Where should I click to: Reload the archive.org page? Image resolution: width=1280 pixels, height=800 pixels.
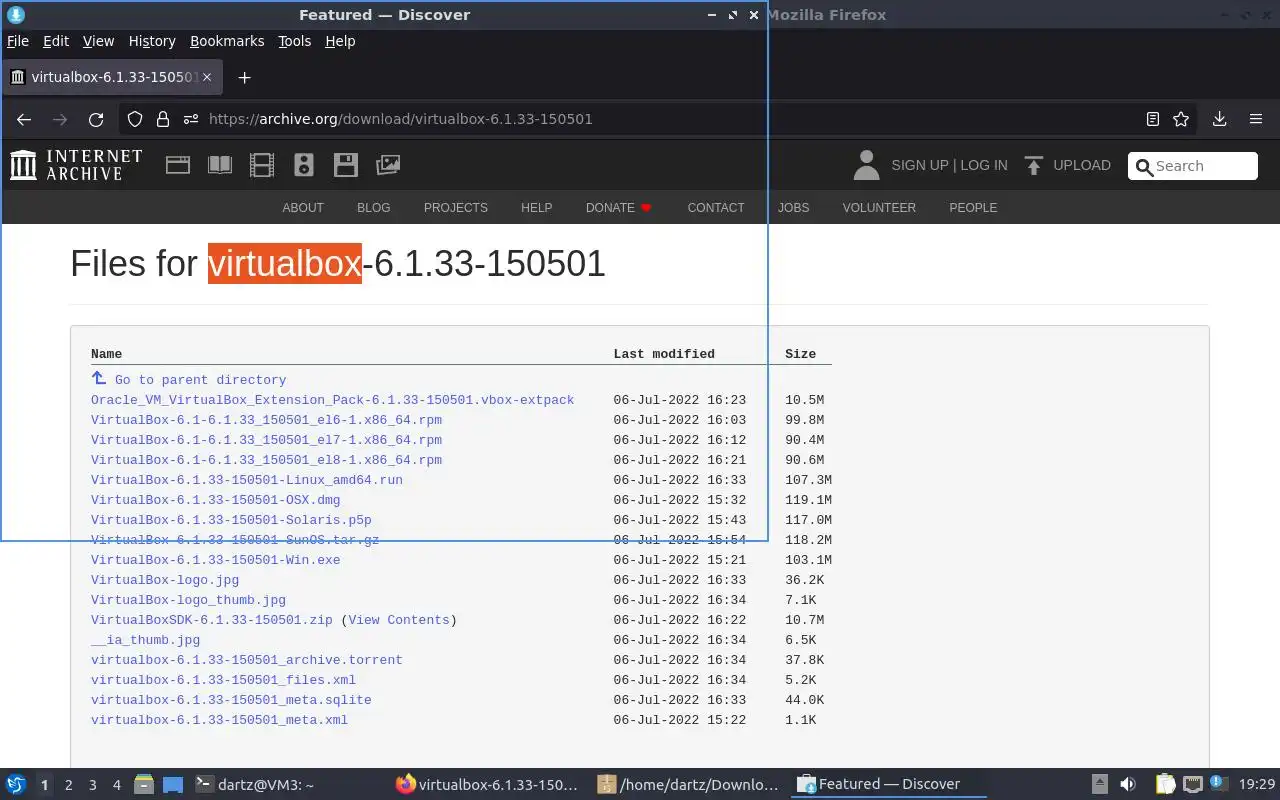coord(96,119)
